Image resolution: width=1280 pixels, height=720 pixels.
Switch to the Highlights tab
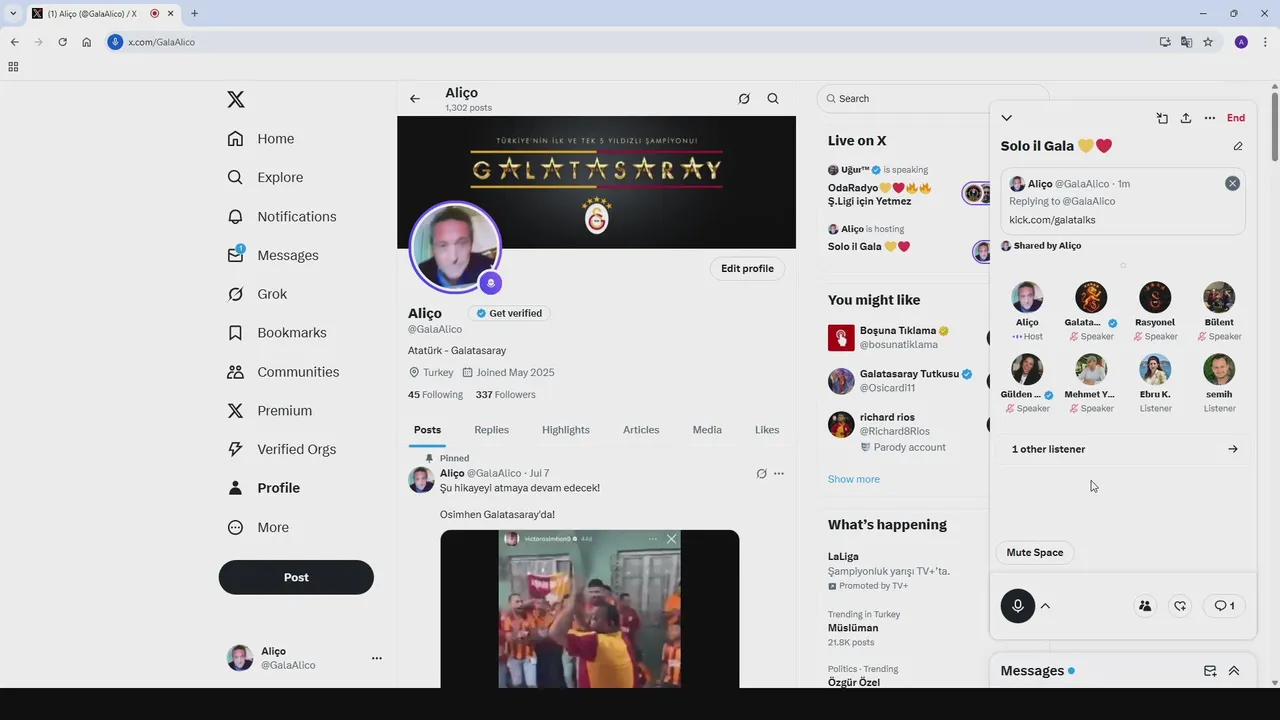pyautogui.click(x=566, y=430)
